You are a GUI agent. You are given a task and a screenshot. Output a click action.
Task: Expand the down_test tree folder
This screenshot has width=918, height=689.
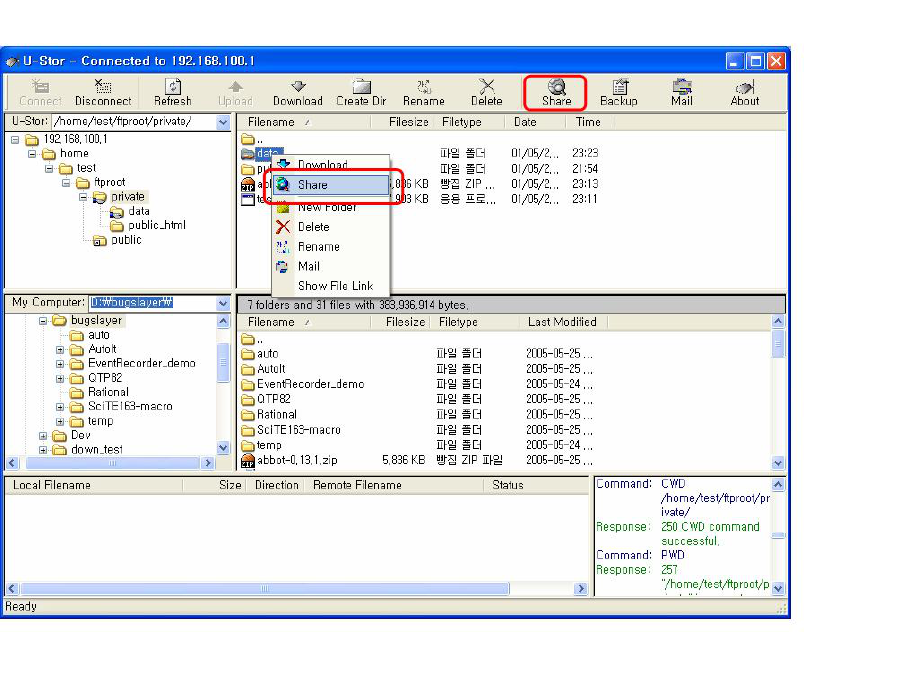coord(43,450)
